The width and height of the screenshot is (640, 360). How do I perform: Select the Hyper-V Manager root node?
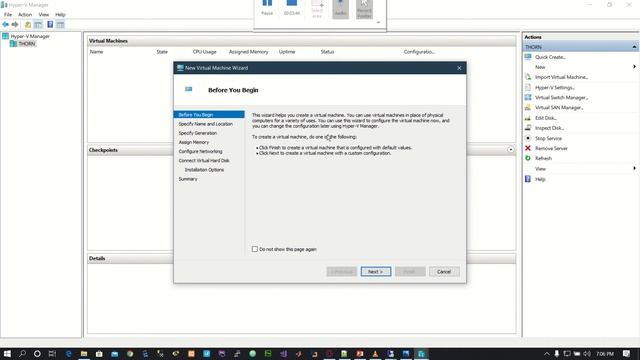(30, 36)
